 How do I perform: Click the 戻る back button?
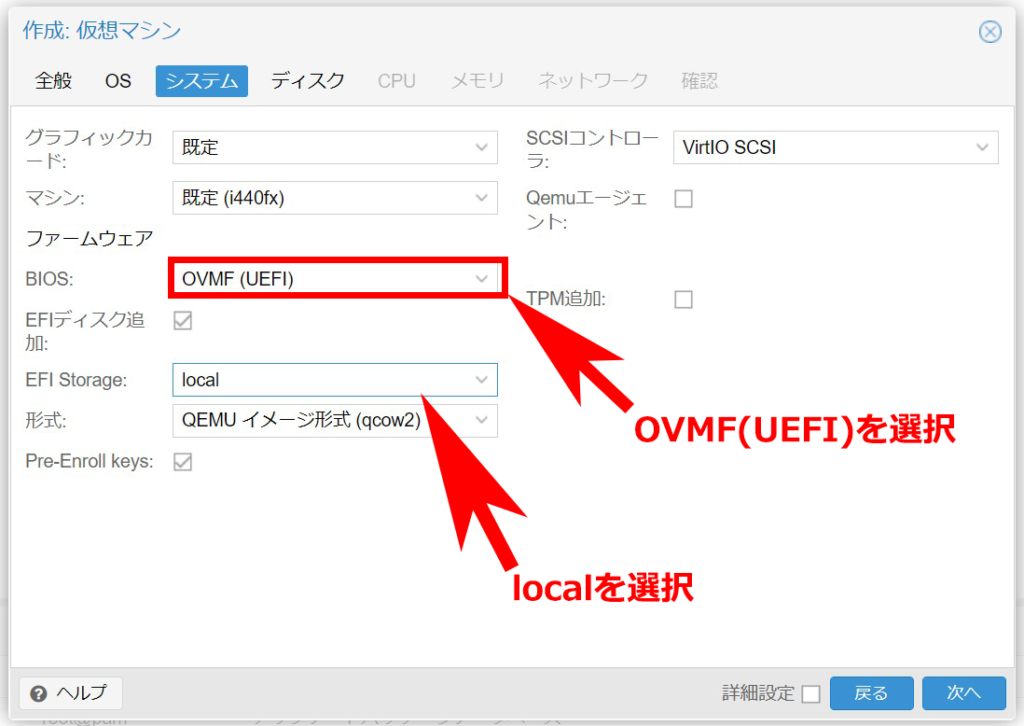coord(871,693)
